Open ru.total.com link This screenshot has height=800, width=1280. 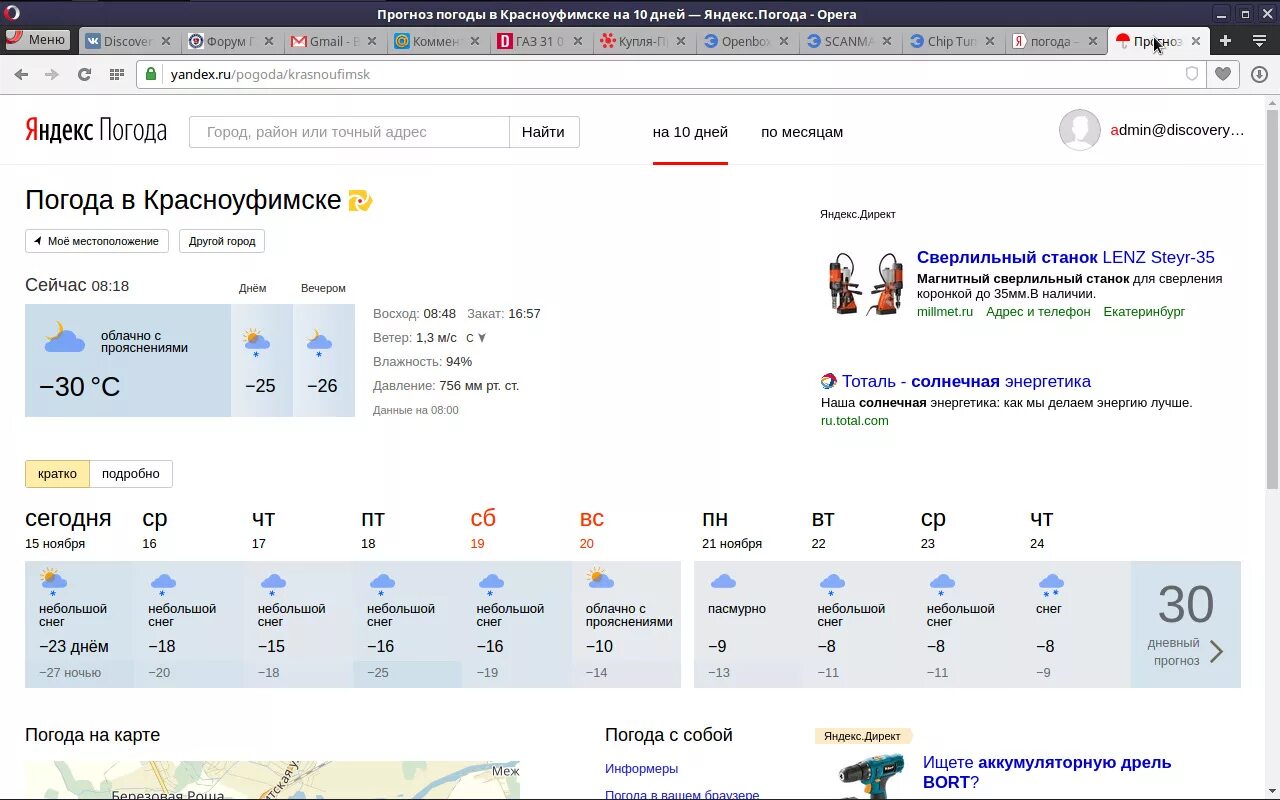pos(855,420)
